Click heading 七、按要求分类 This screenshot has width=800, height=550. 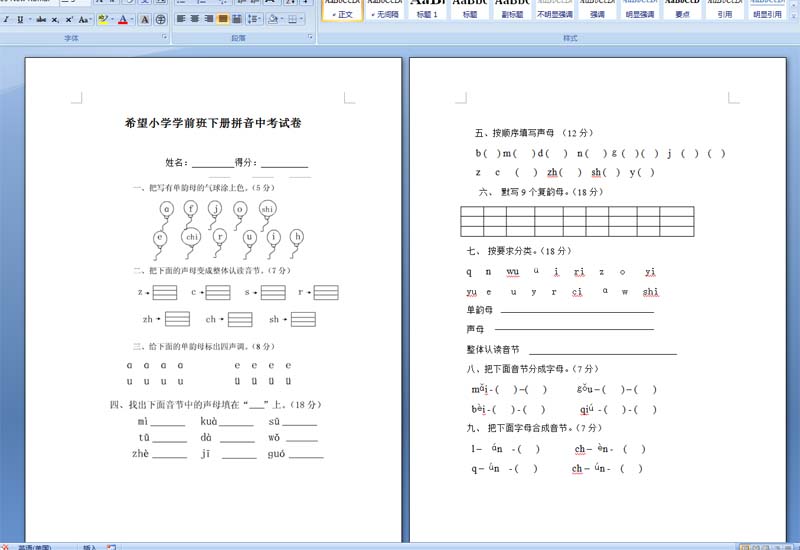[519, 251]
